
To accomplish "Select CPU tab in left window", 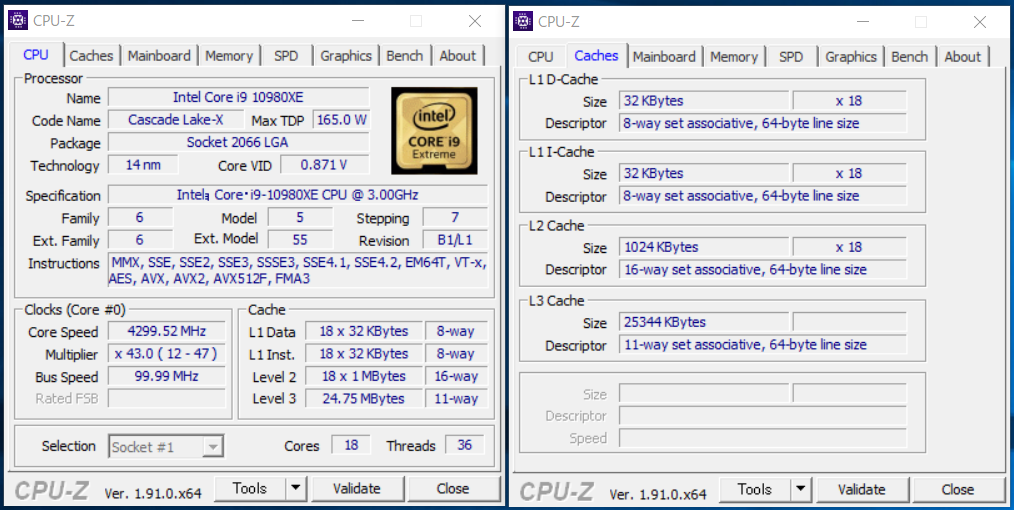I will click(x=36, y=54).
